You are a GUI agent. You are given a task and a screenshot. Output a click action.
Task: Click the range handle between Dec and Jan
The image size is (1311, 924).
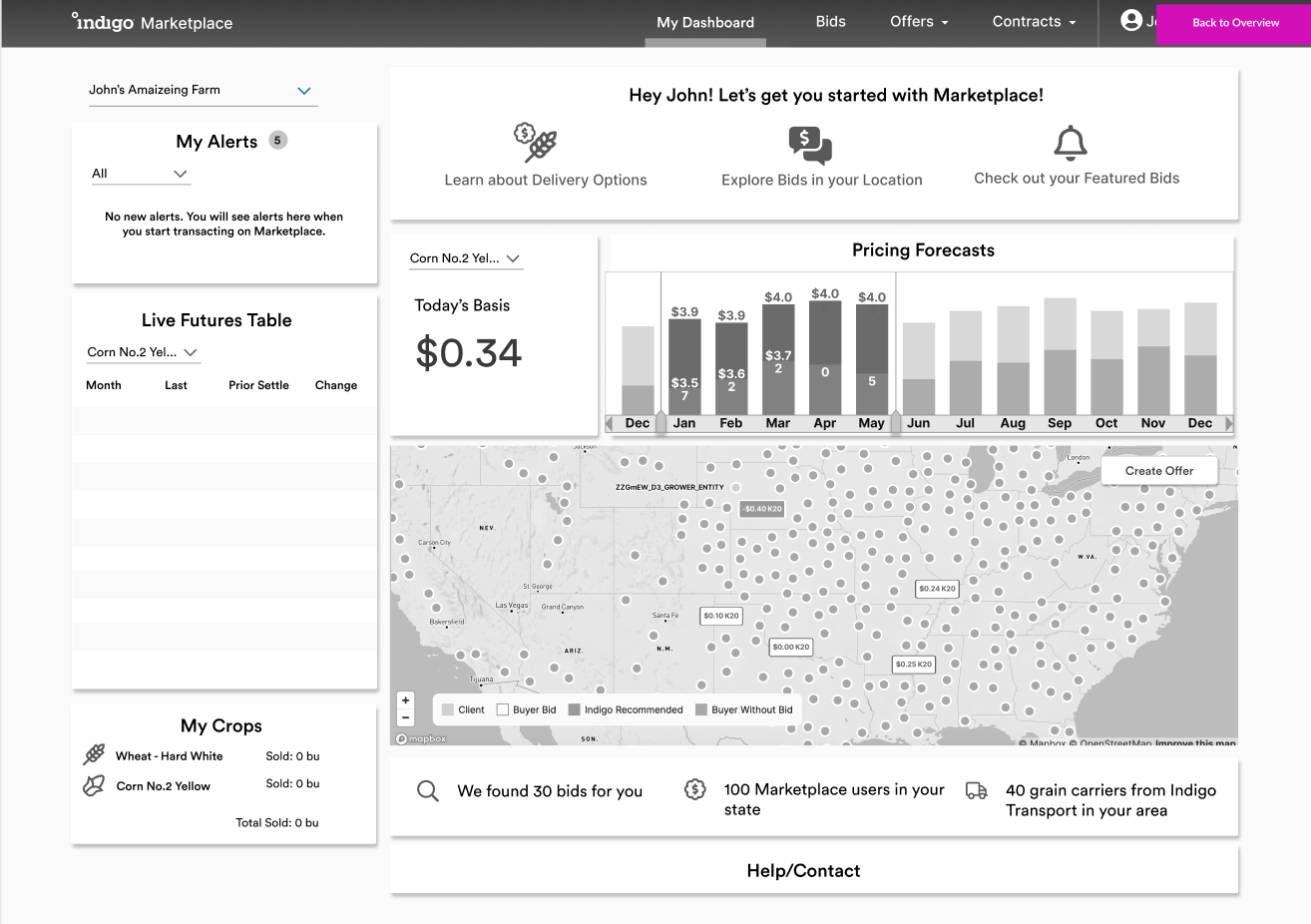point(660,422)
